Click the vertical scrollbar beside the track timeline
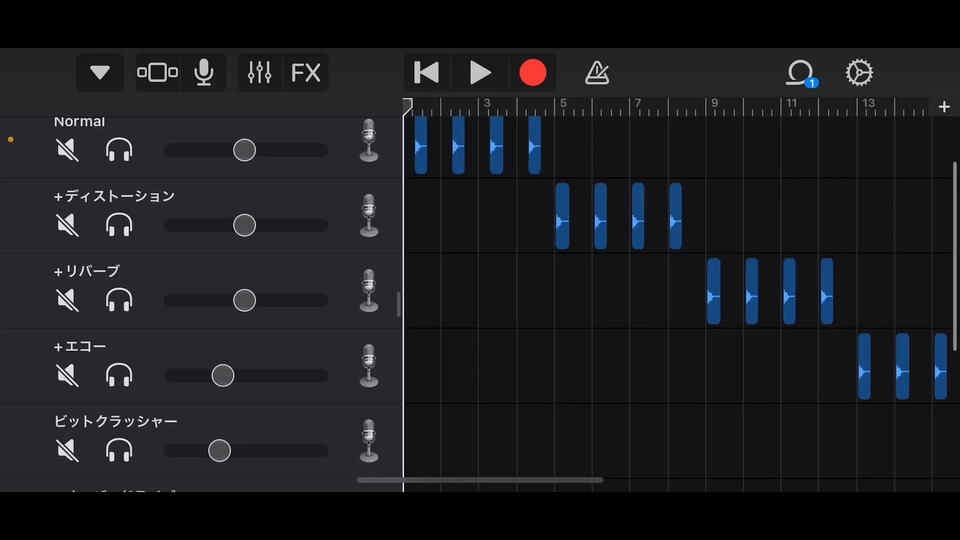960x540 pixels. tap(954, 256)
